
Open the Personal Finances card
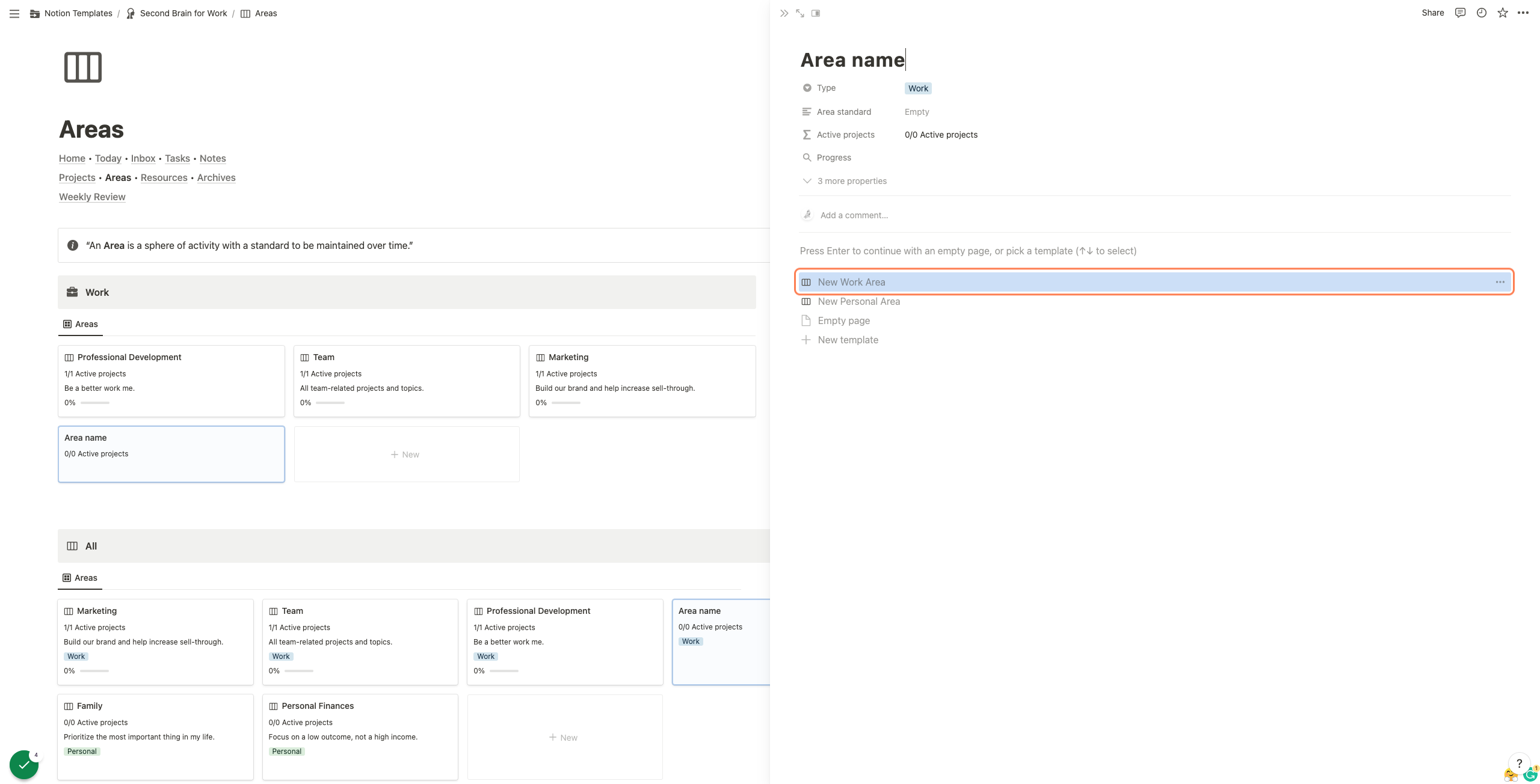pyautogui.click(x=360, y=737)
